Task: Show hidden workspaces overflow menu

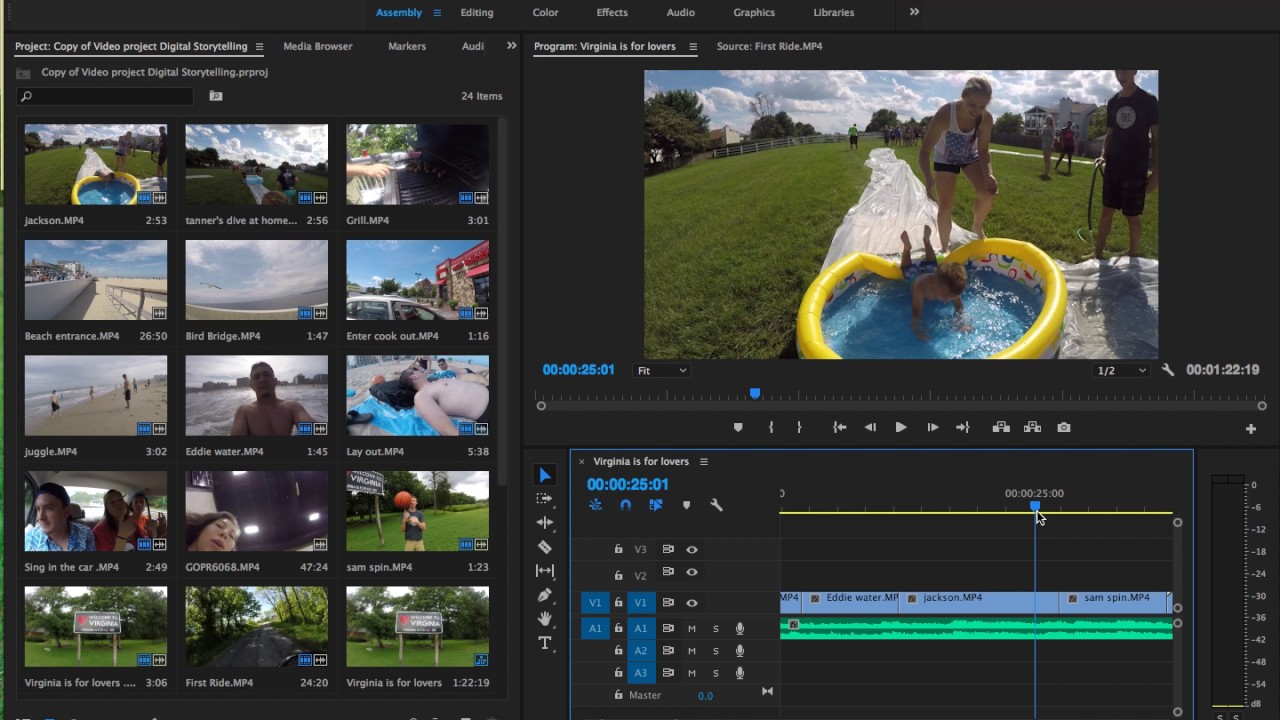Action: point(914,12)
